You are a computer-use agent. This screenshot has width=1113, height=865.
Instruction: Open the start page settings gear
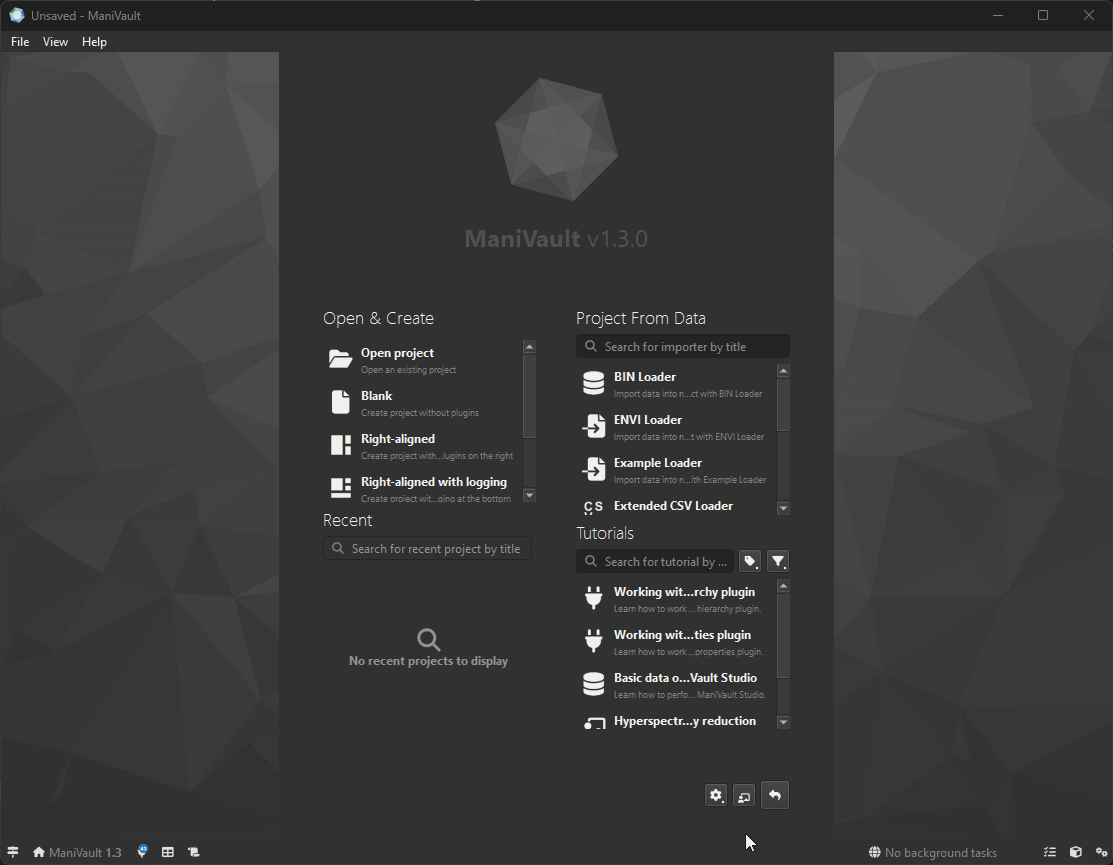(716, 795)
